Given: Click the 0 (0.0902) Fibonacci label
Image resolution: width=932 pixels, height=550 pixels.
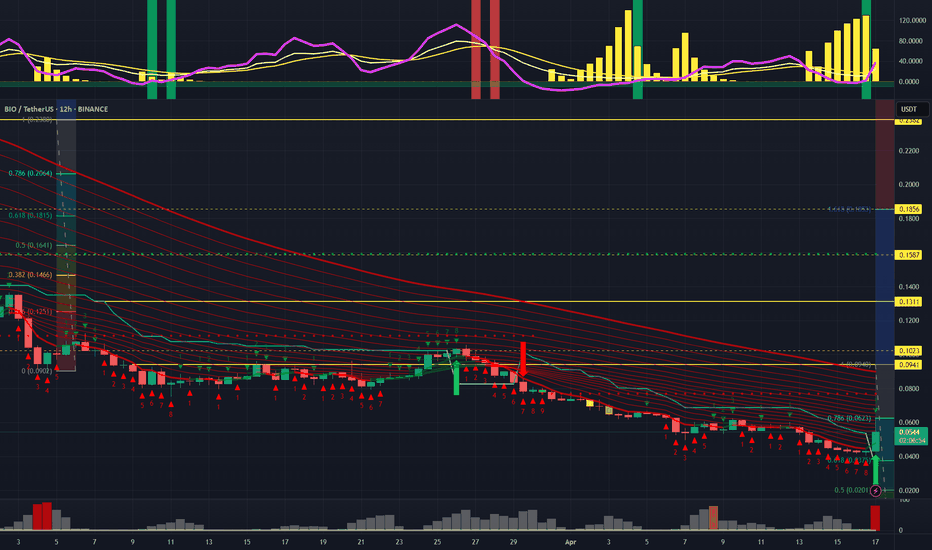Looking at the screenshot, I should [37, 371].
